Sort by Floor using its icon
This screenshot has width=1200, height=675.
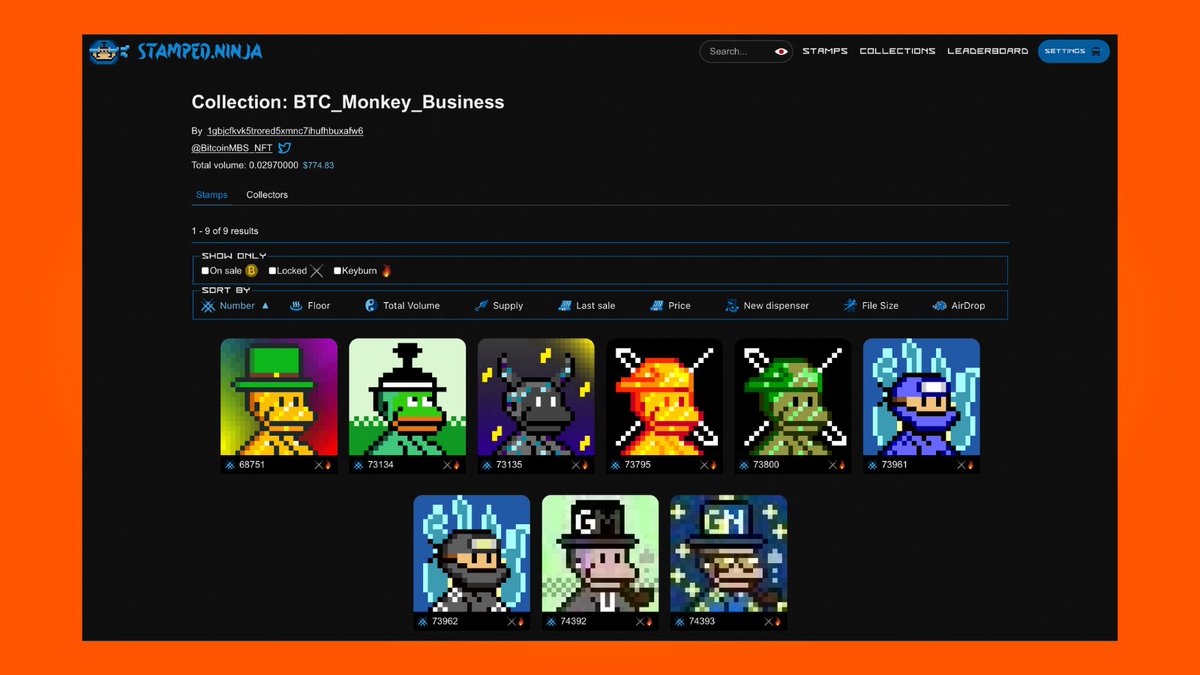click(295, 305)
